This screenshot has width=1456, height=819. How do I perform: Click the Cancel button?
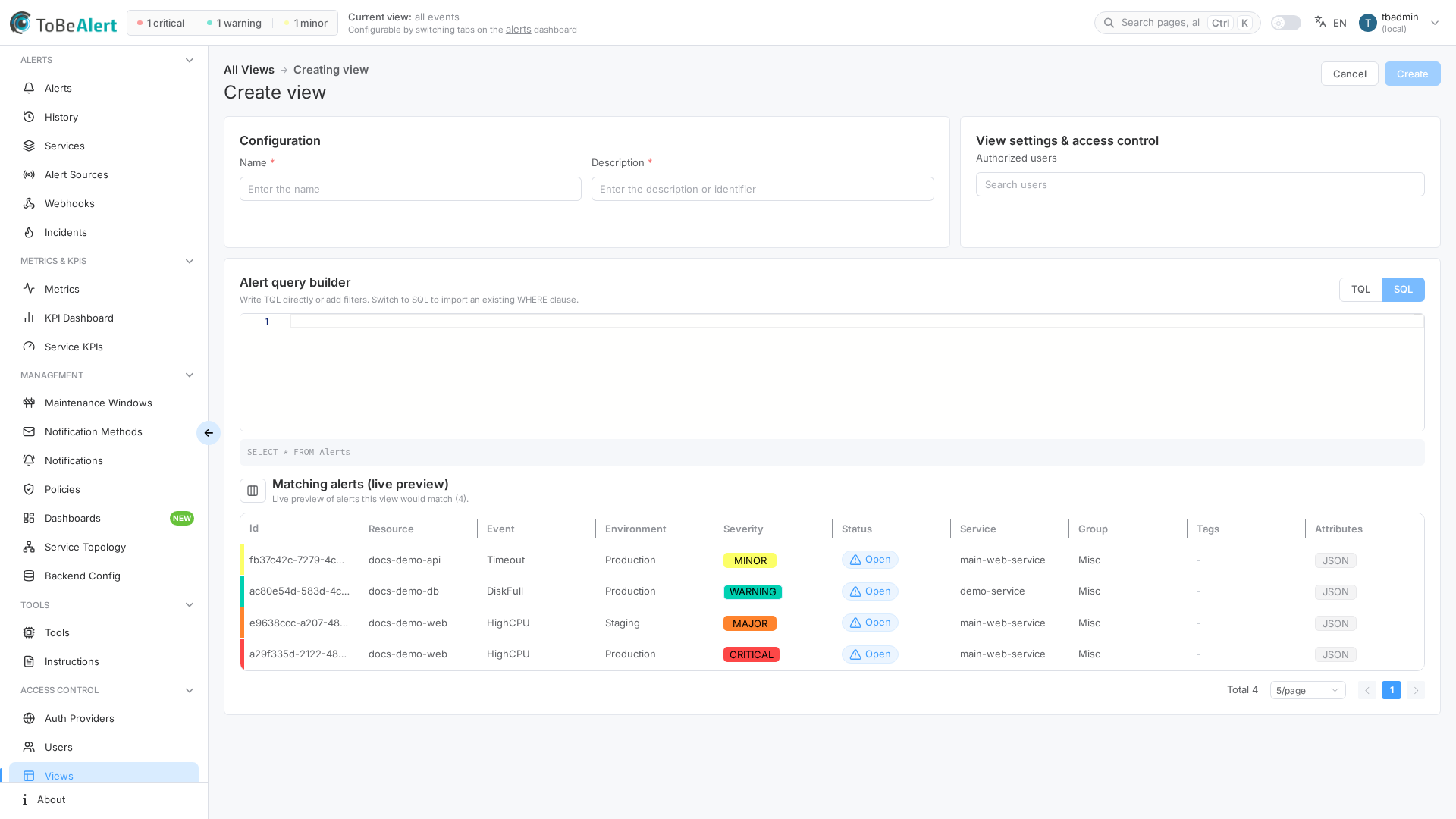(1349, 74)
